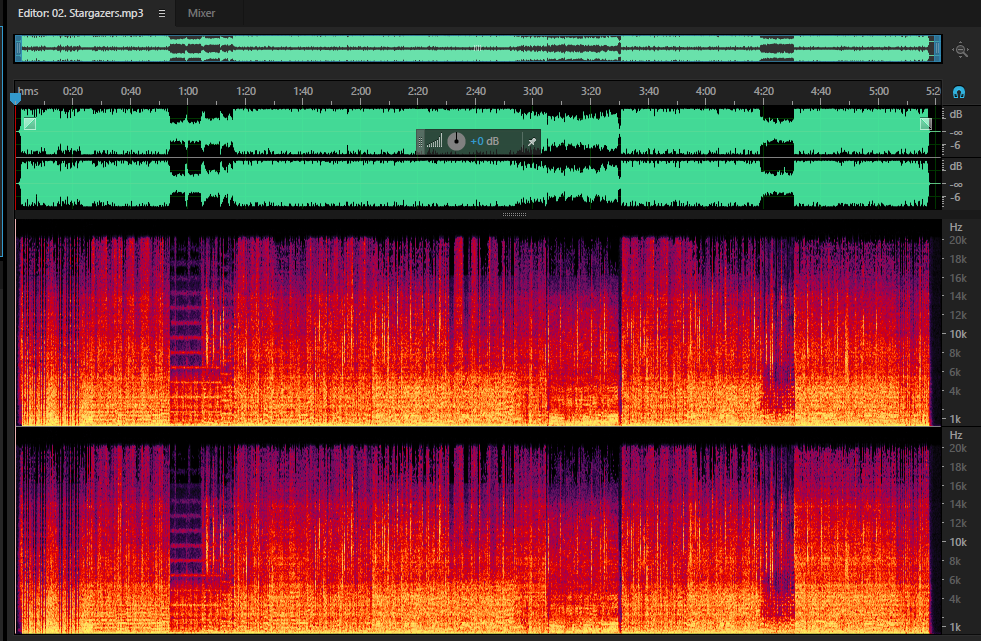The width and height of the screenshot is (981, 641).
Task: Click the 20k label on the lower spectrogram scale
Action: pos(958,448)
